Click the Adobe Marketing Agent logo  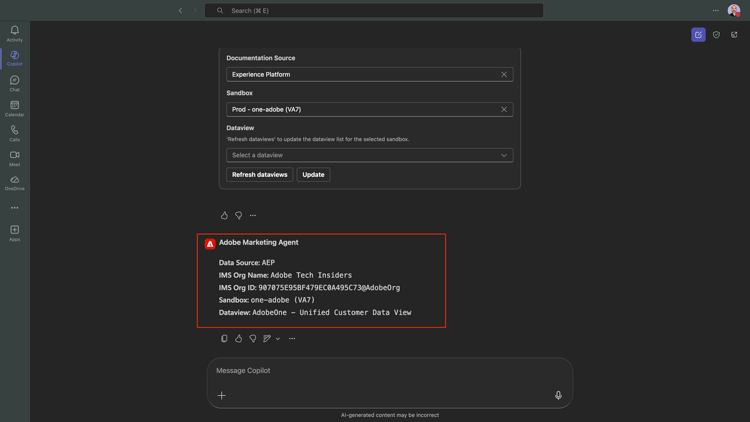[x=210, y=244]
